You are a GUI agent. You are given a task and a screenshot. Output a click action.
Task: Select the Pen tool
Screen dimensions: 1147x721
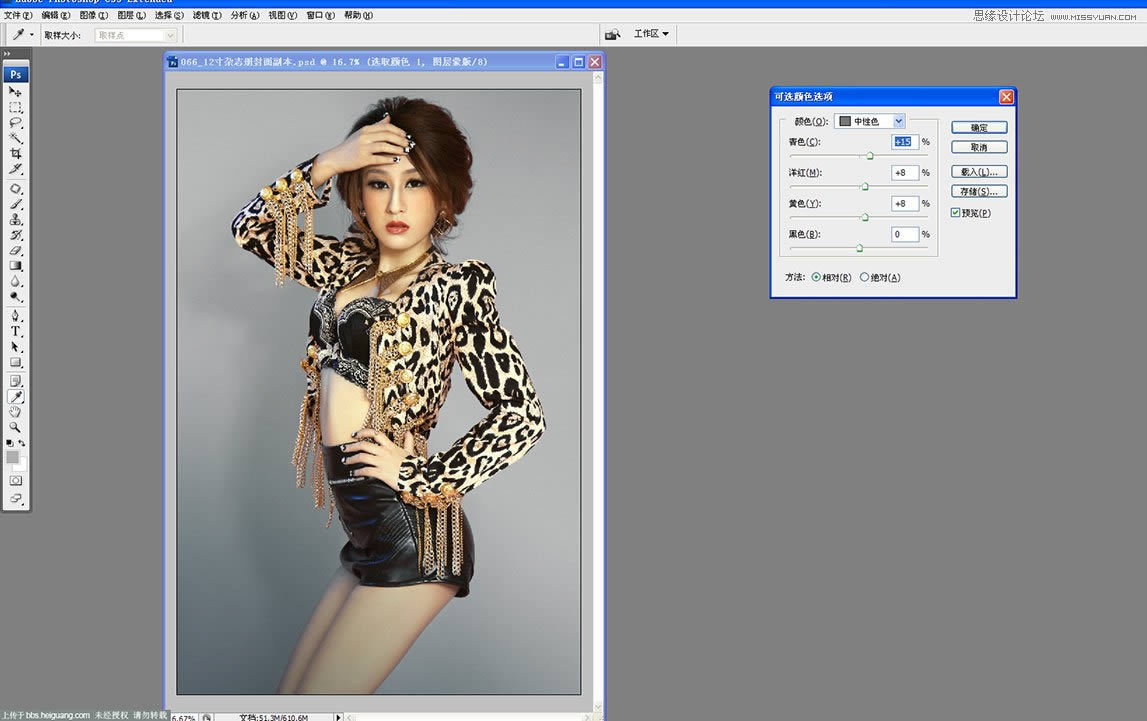15,316
